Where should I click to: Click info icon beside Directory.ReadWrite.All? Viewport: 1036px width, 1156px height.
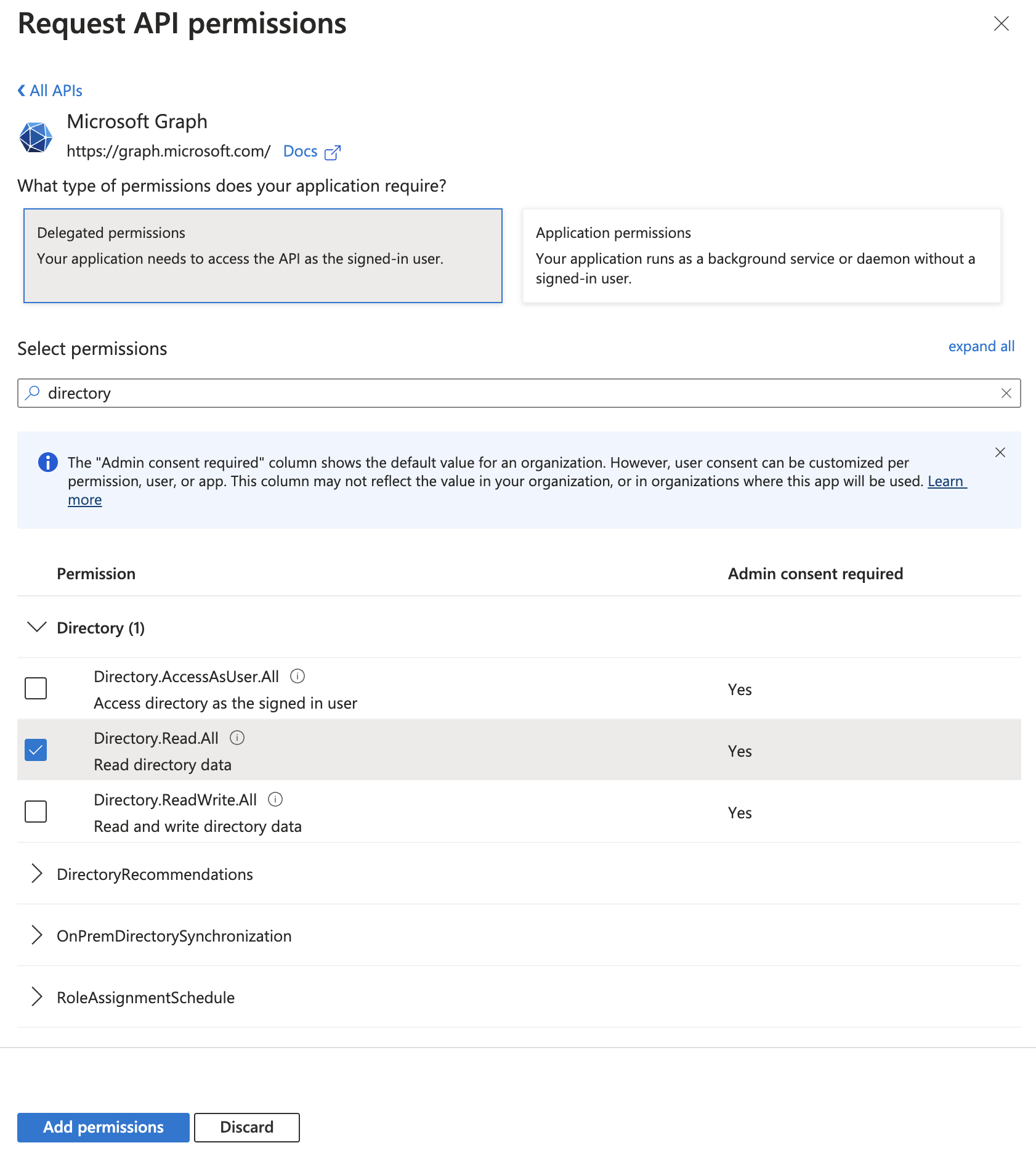(x=275, y=799)
